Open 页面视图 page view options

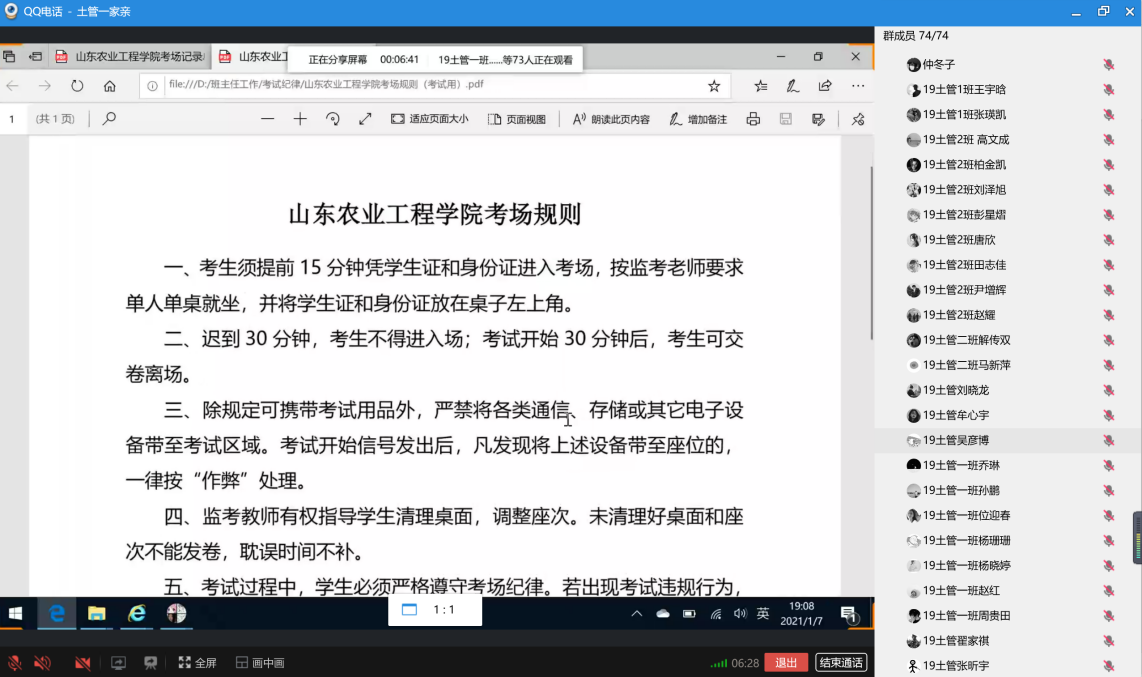coord(517,119)
